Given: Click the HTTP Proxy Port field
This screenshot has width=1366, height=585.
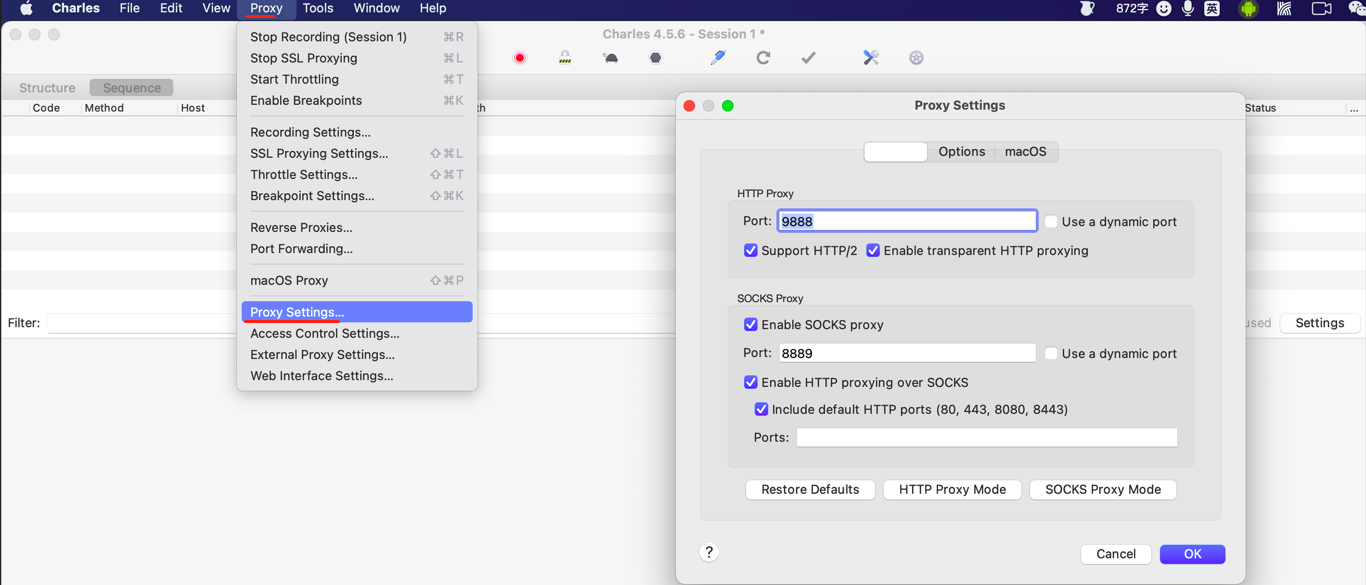Looking at the screenshot, I should pos(907,221).
